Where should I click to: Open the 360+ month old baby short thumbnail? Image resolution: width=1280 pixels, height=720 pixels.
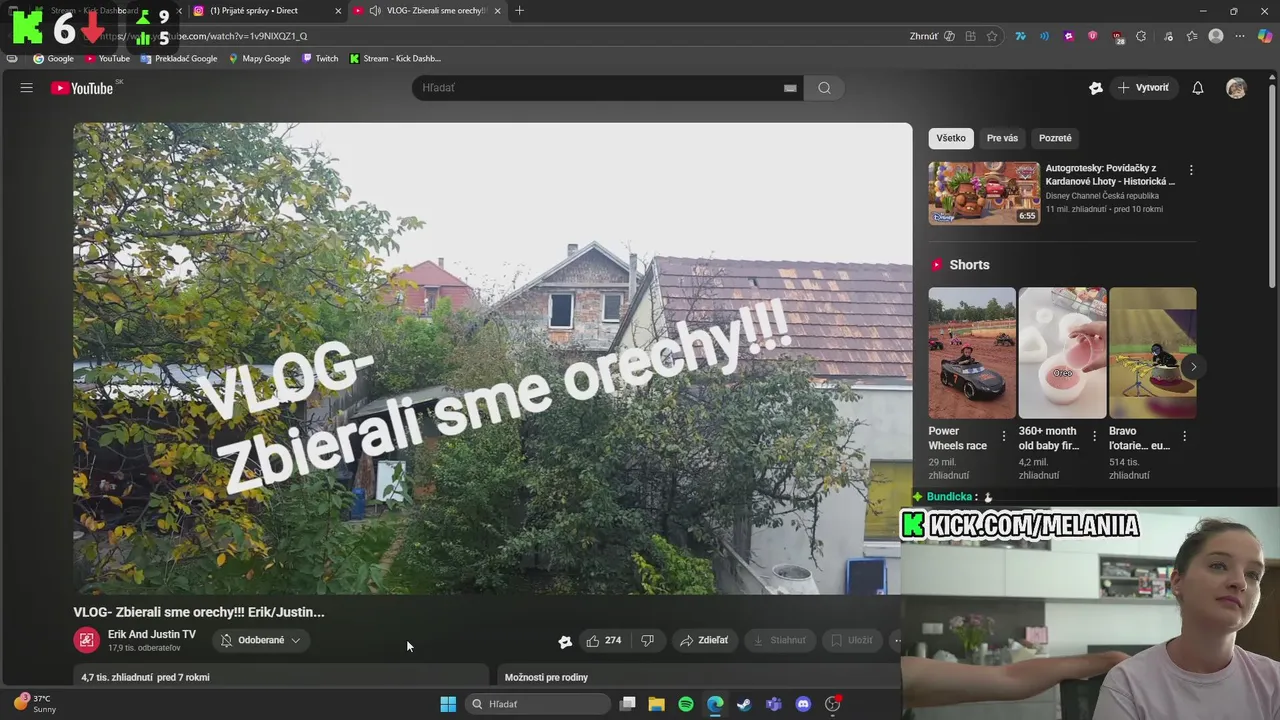[x=1062, y=353]
